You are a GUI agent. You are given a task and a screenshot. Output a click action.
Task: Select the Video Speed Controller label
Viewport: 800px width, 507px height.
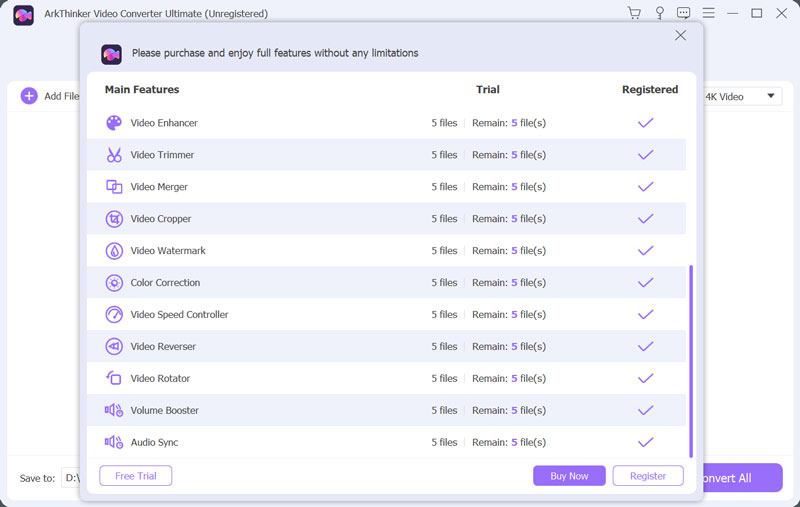click(x=180, y=315)
